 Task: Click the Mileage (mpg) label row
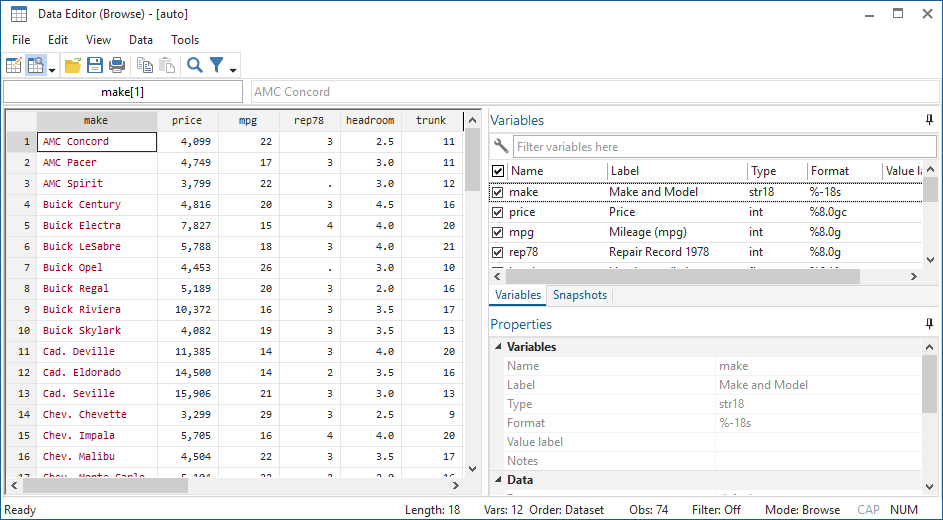click(647, 232)
